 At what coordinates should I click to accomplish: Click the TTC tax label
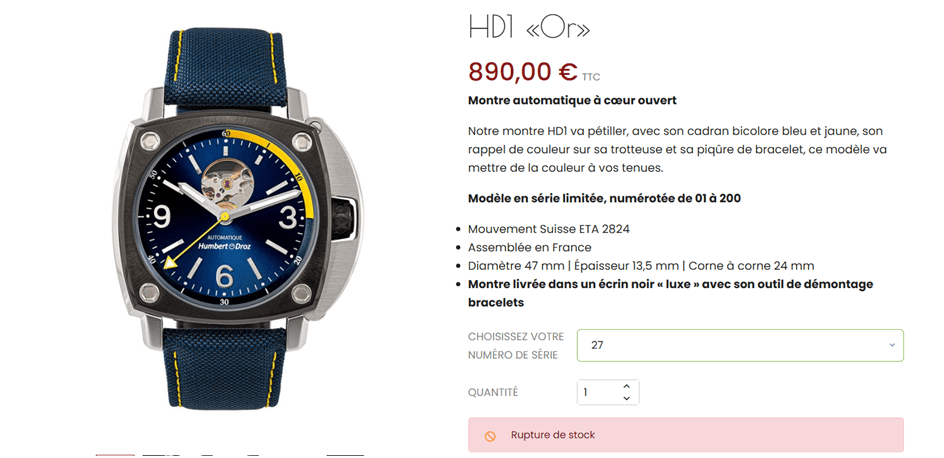pos(591,77)
